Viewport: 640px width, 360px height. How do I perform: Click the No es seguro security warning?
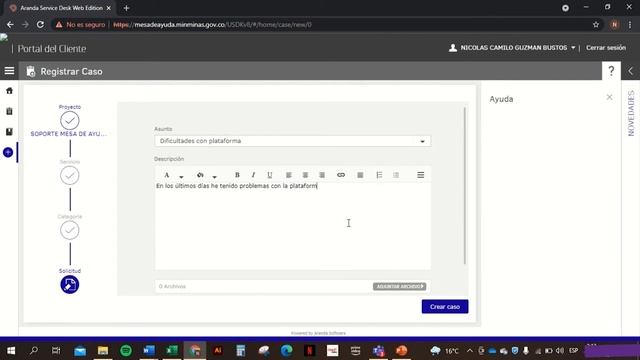(80, 25)
